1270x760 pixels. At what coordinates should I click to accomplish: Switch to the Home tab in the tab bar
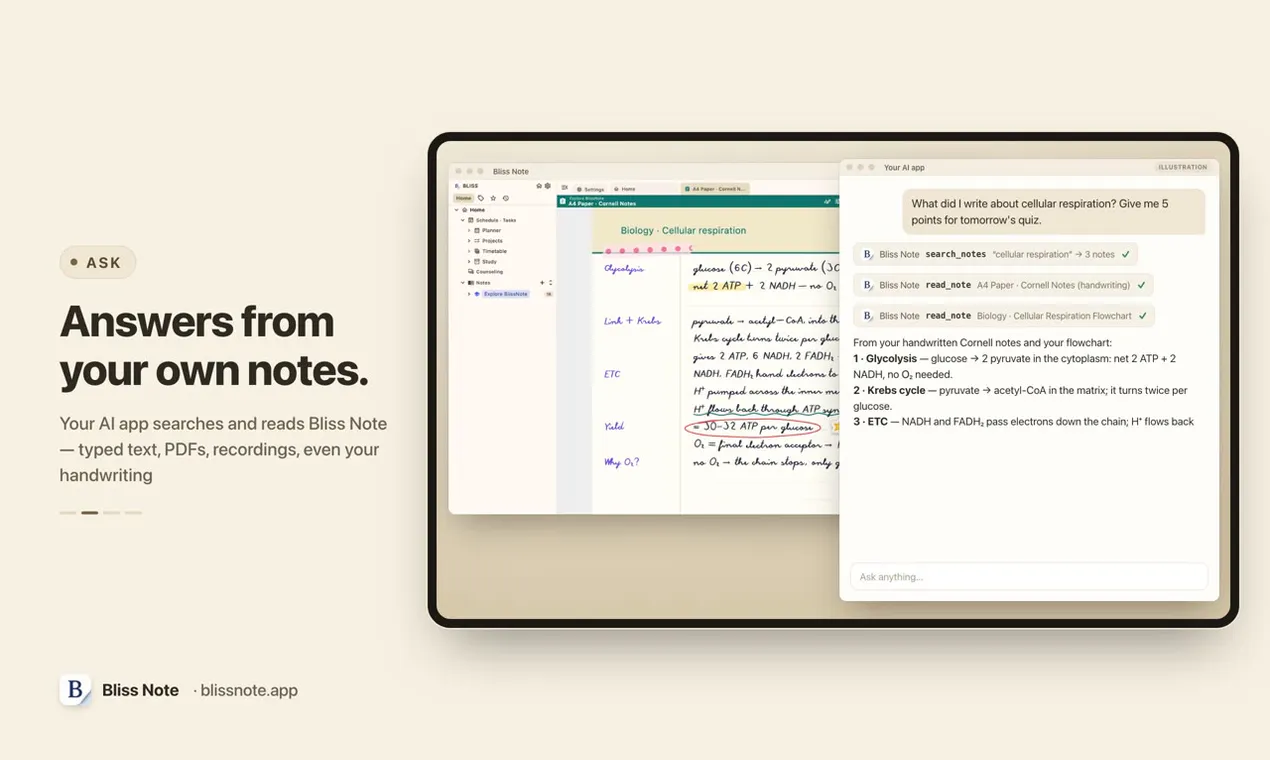(x=625, y=189)
